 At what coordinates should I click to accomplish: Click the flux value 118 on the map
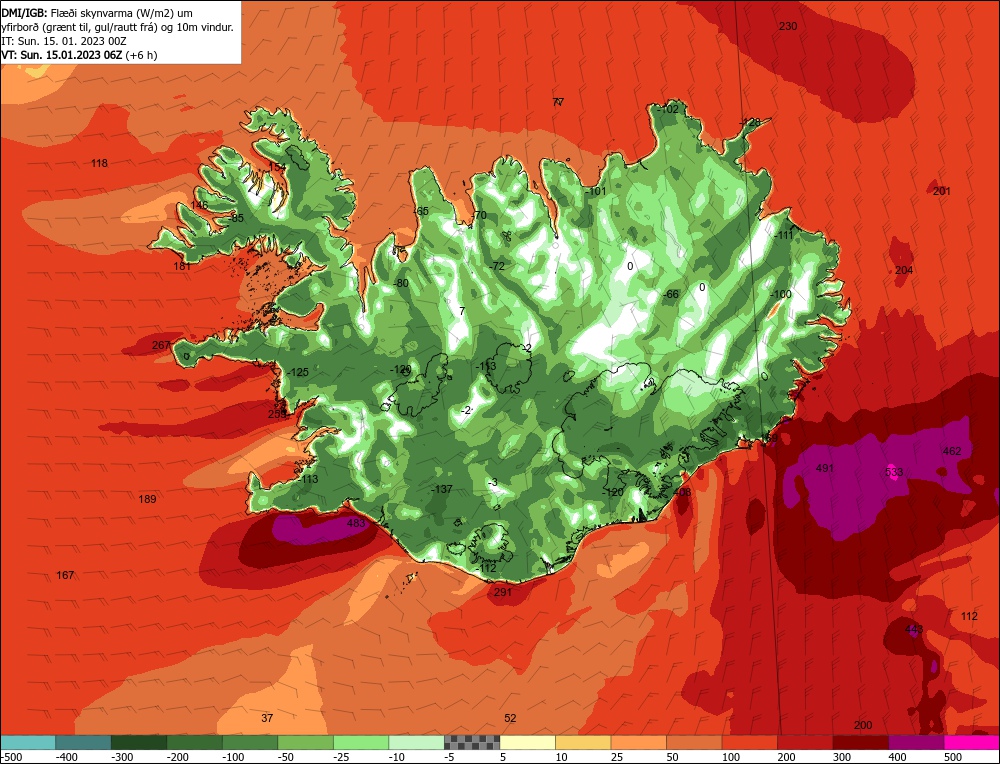tap(99, 163)
